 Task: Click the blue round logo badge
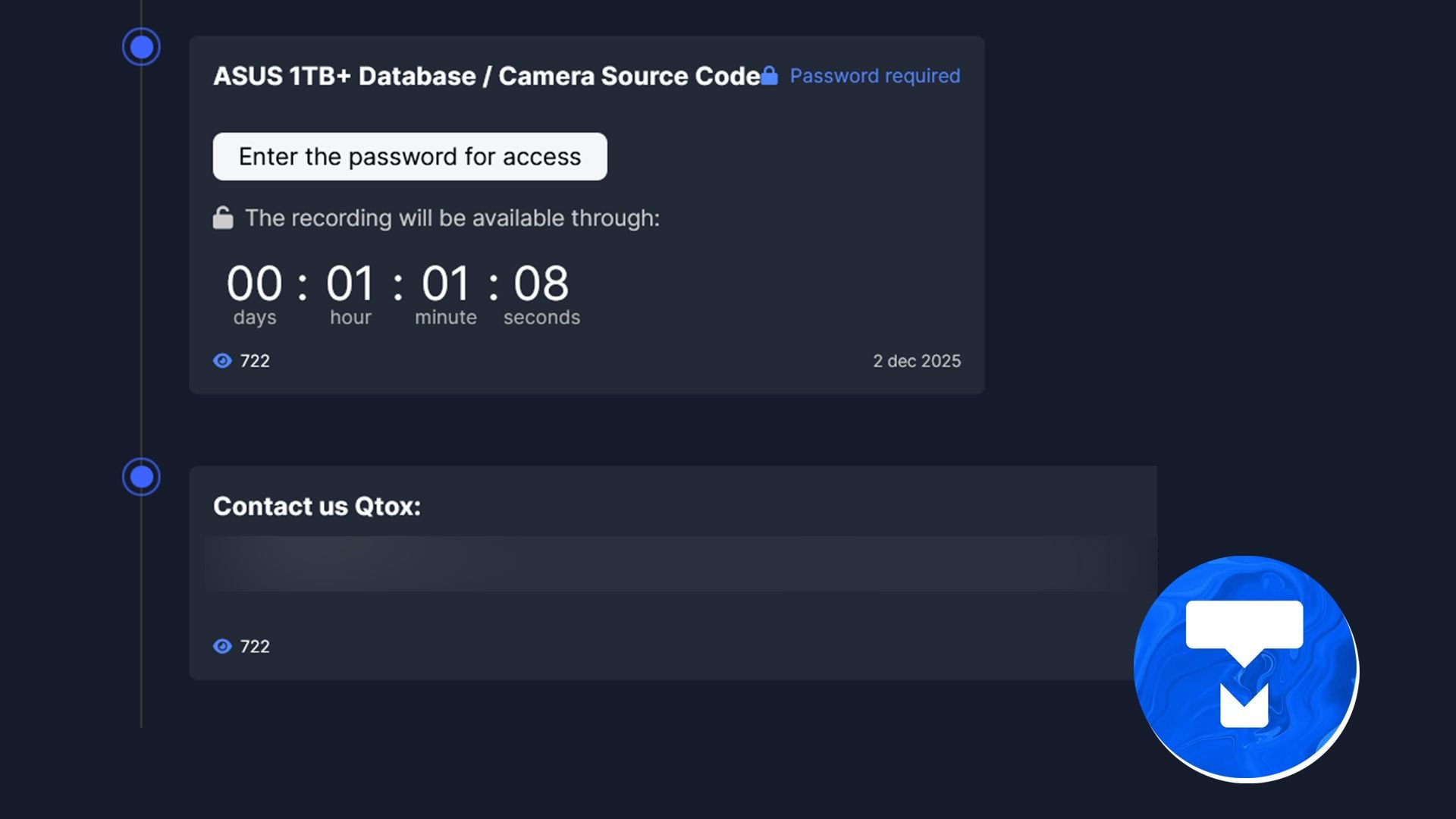coord(1246,669)
